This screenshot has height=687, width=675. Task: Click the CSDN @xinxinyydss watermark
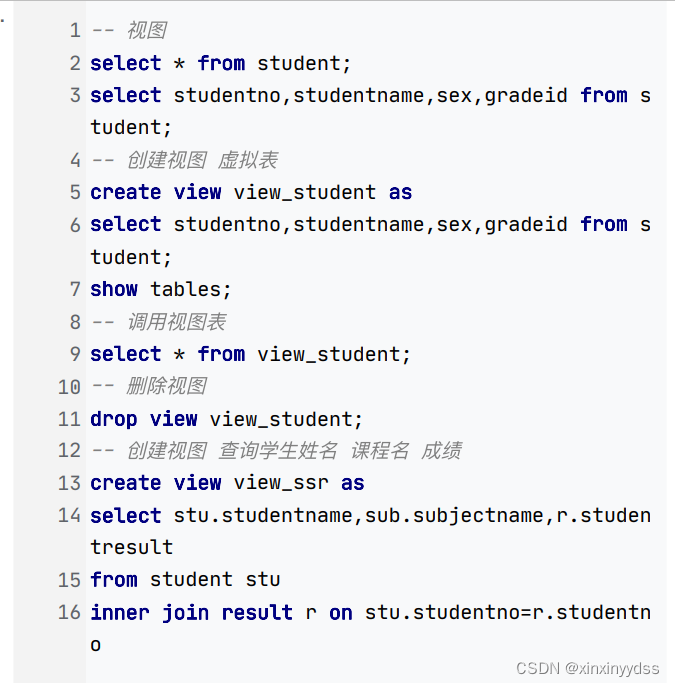[587, 669]
